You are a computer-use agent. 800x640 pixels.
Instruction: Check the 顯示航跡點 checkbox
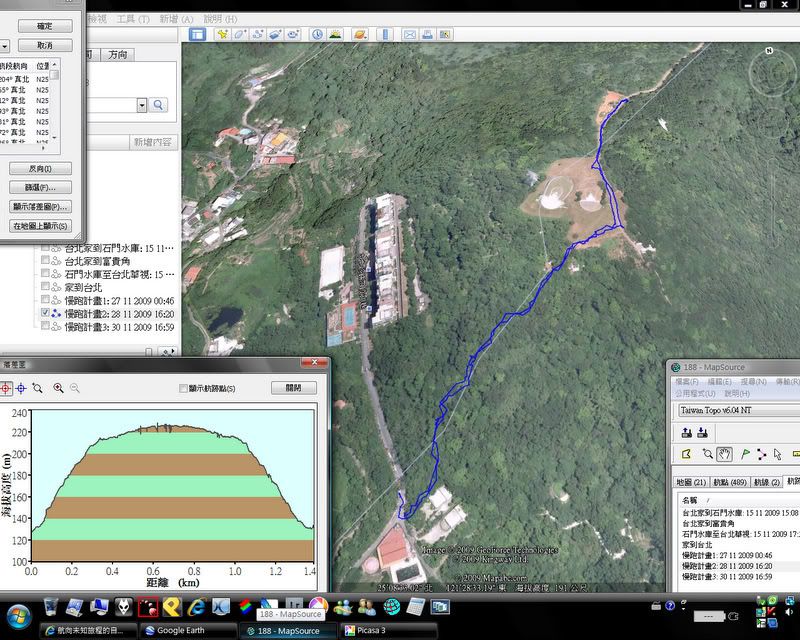(x=182, y=388)
